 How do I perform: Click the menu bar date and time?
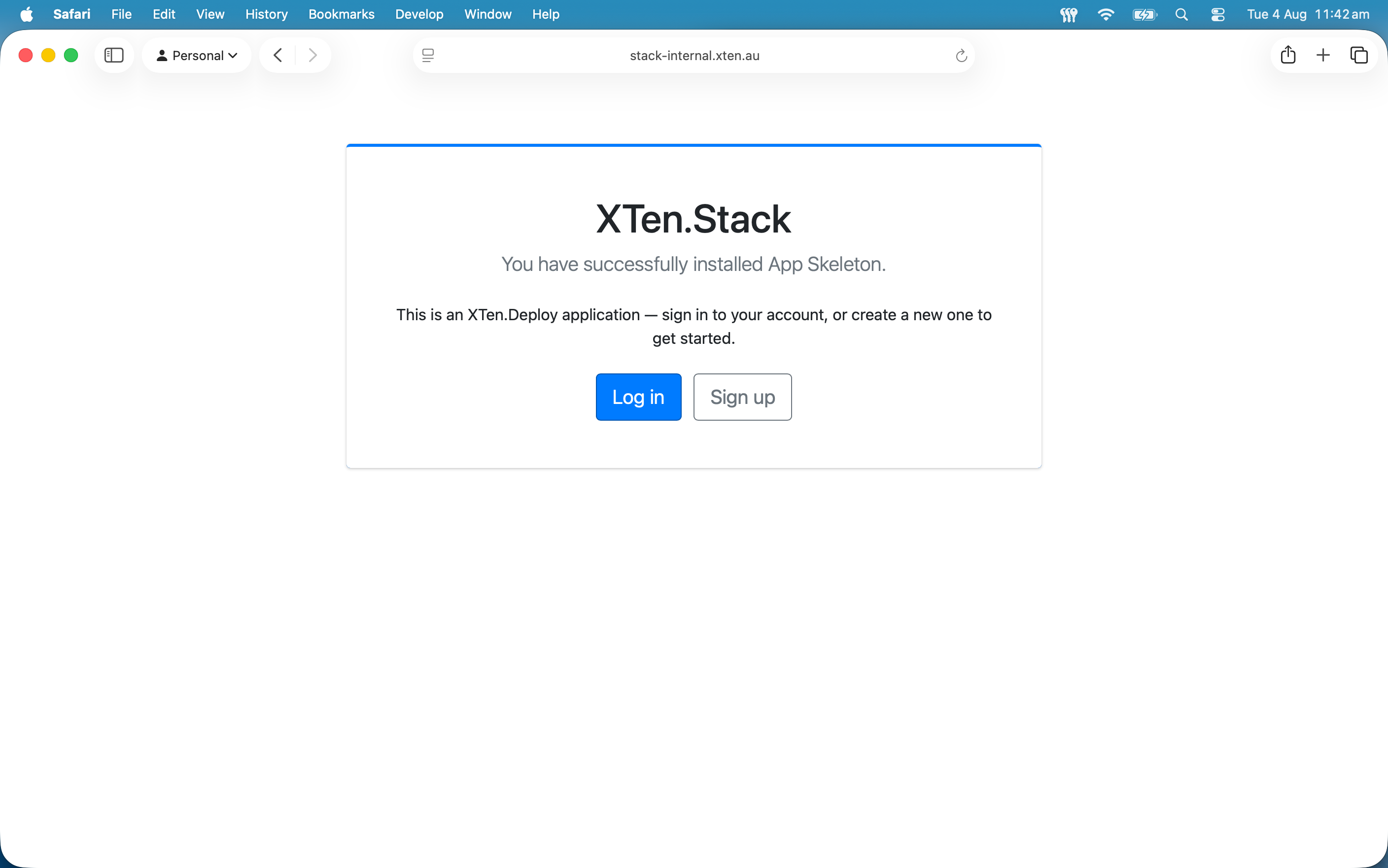[x=1308, y=14]
